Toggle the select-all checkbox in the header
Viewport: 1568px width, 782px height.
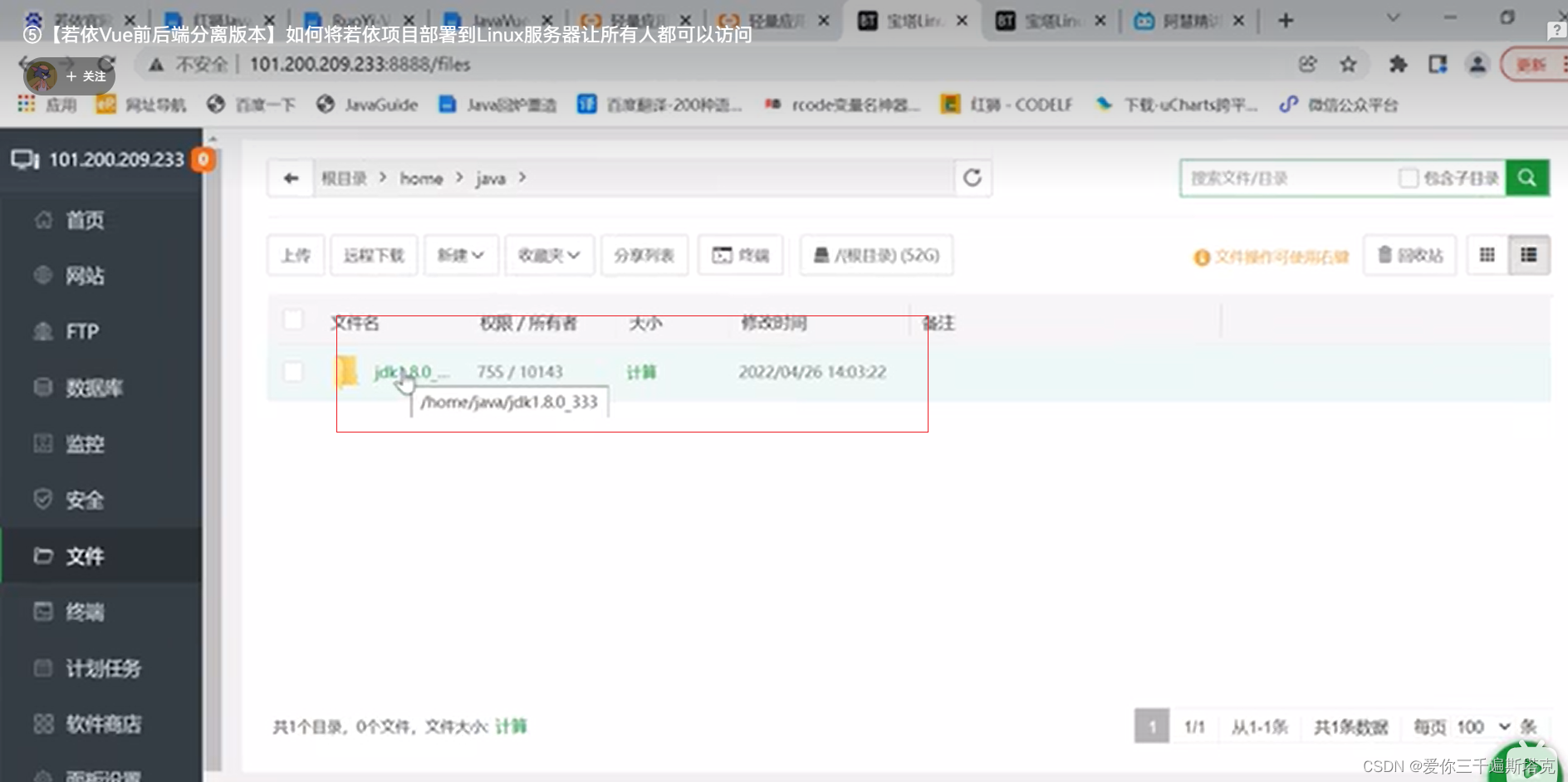293,320
